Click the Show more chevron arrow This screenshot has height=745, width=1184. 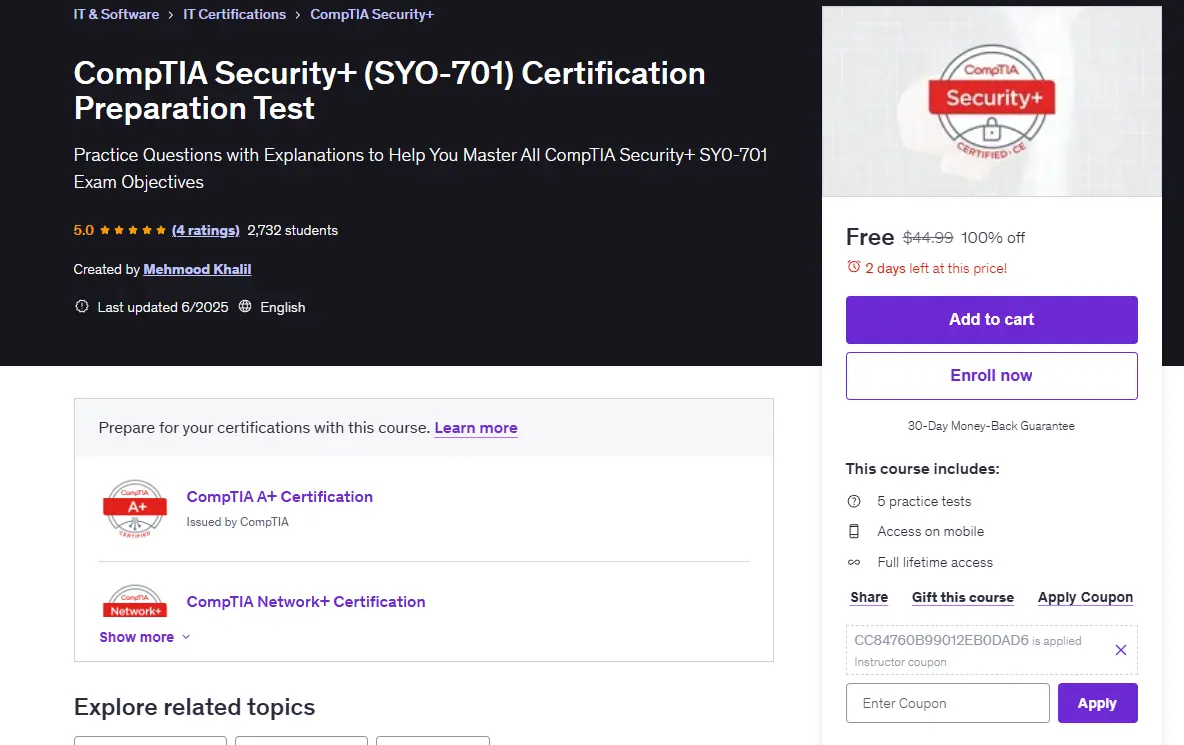pyautogui.click(x=186, y=637)
